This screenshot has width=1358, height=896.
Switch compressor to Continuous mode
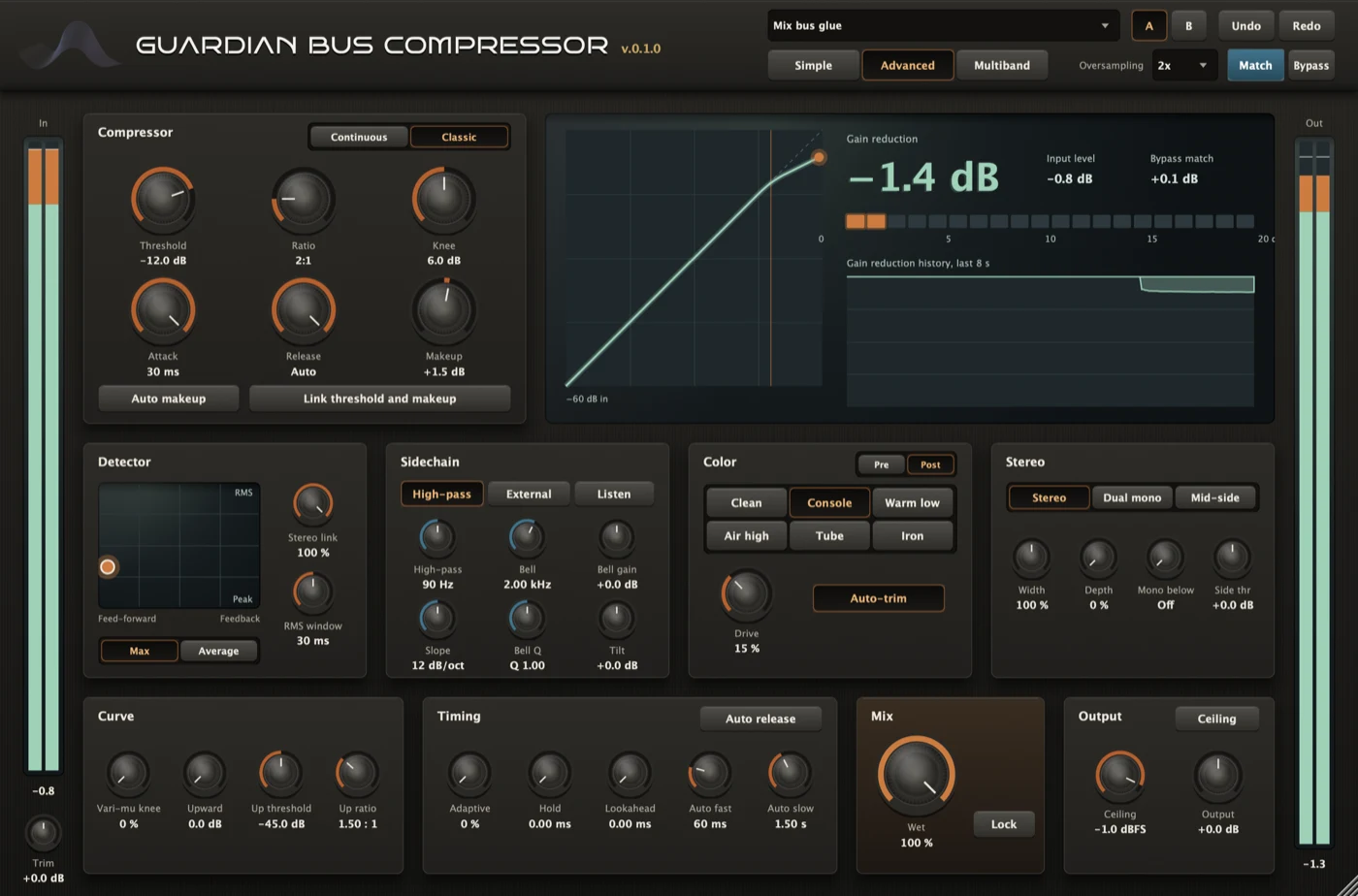pyautogui.click(x=359, y=137)
